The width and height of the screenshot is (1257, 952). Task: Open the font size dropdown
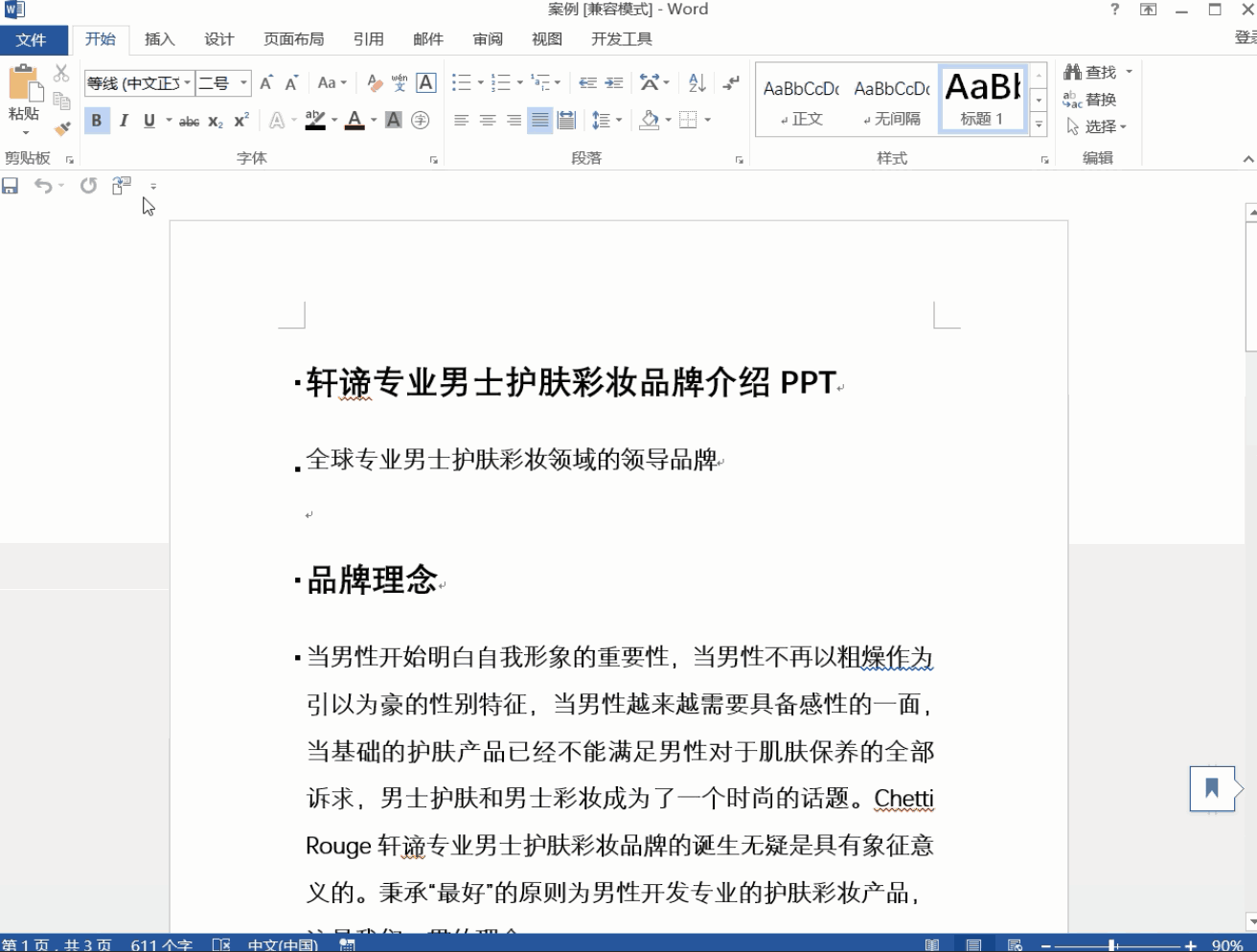[x=242, y=82]
